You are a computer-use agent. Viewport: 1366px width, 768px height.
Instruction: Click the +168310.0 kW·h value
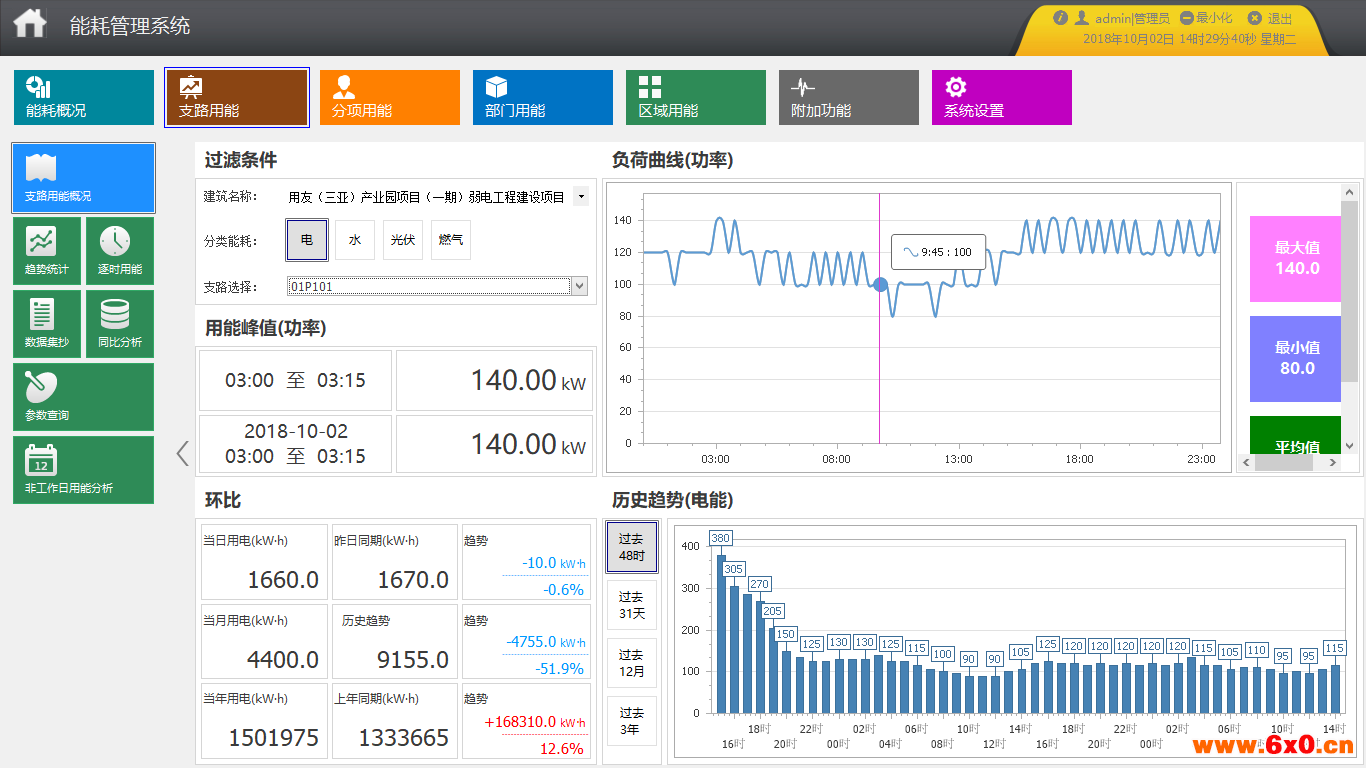point(535,722)
